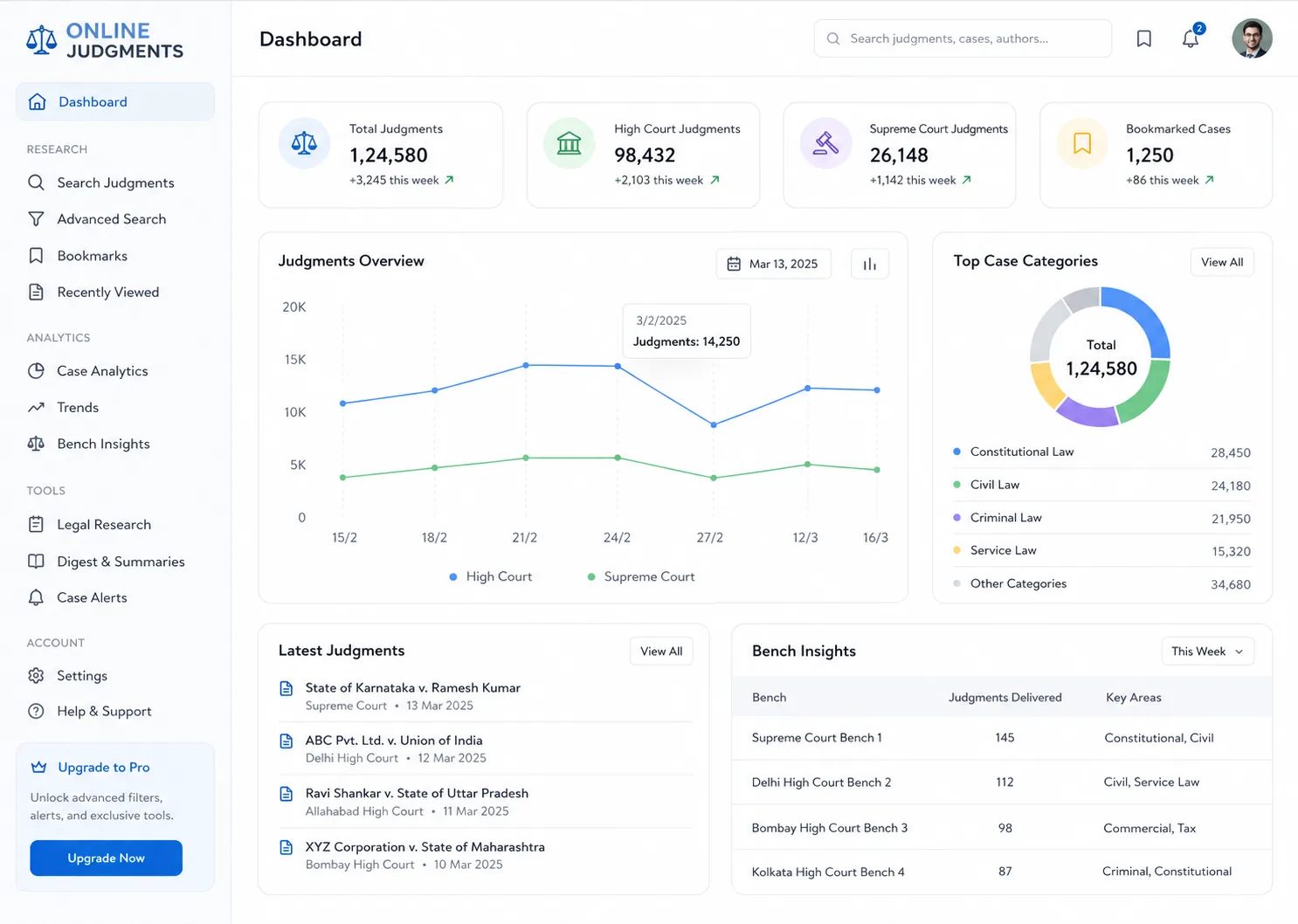This screenshot has width=1298, height=924.
Task: Click document icon beside ABC Pvt. Ltd. judgment
Action: click(286, 741)
